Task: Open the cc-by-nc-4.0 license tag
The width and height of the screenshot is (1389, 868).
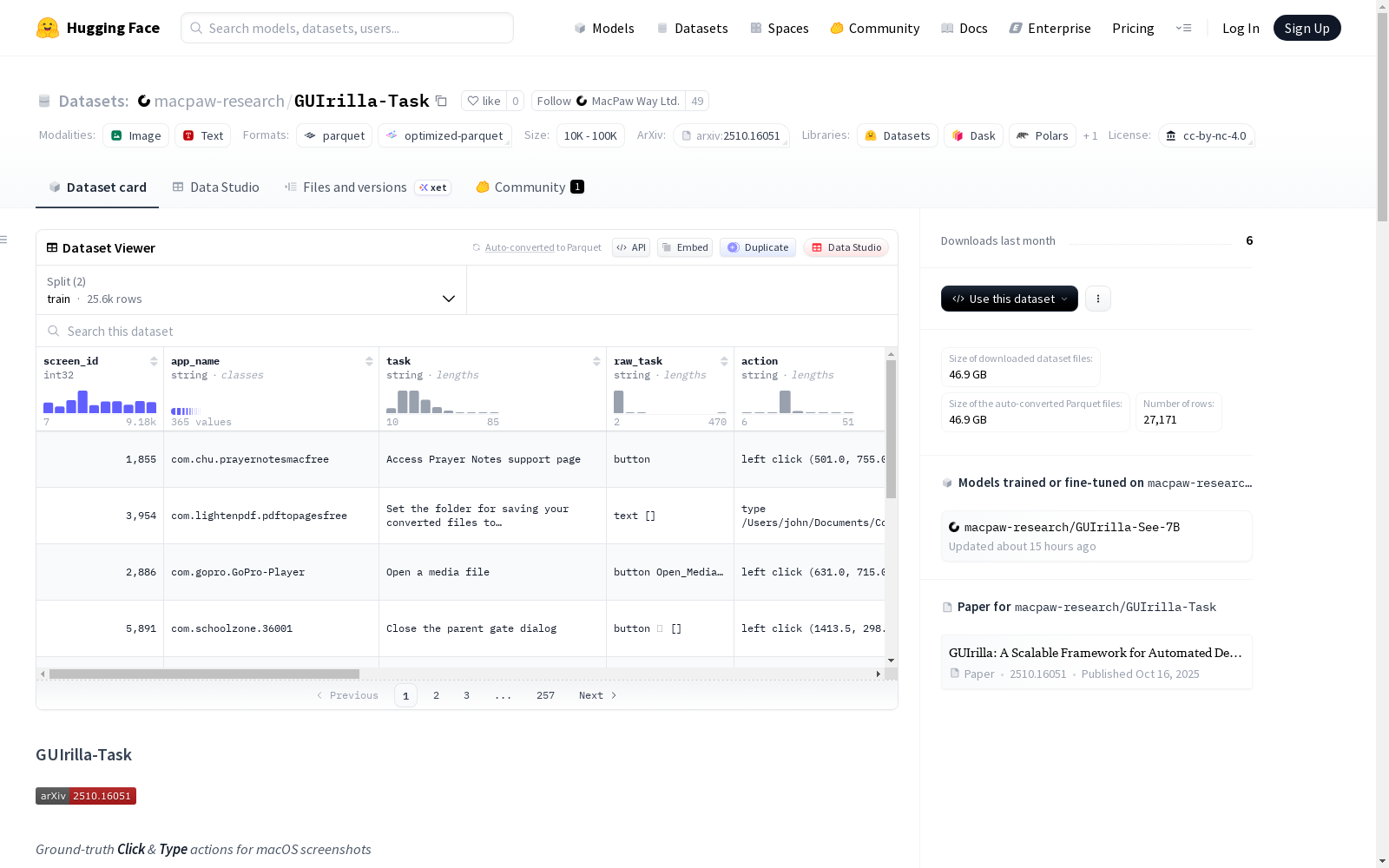Action: tap(1206, 135)
